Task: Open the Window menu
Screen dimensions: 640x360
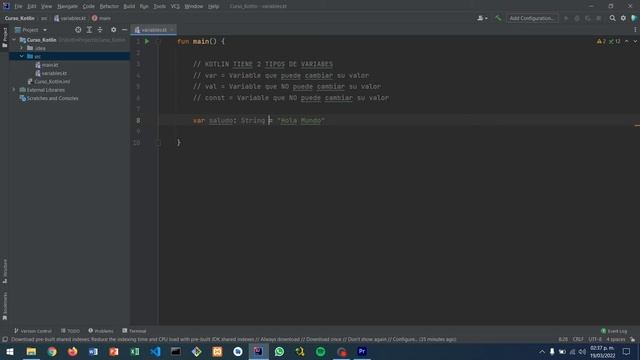Action: click(193, 6)
